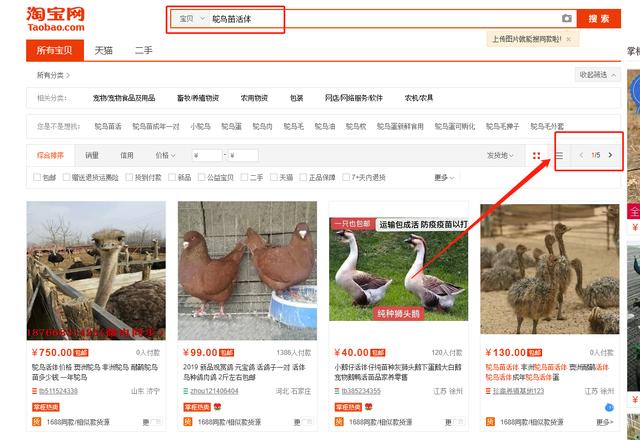640x440 pixels.
Task: Sort results by 信用
Action: pyautogui.click(x=127, y=156)
